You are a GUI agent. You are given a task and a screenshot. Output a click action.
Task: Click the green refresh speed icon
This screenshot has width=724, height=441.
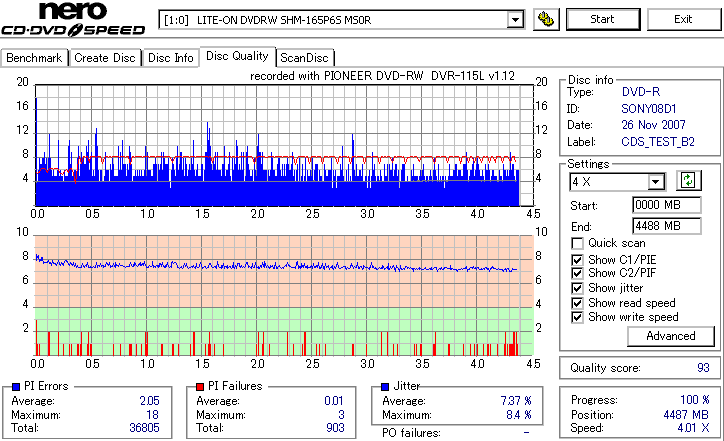[688, 181]
